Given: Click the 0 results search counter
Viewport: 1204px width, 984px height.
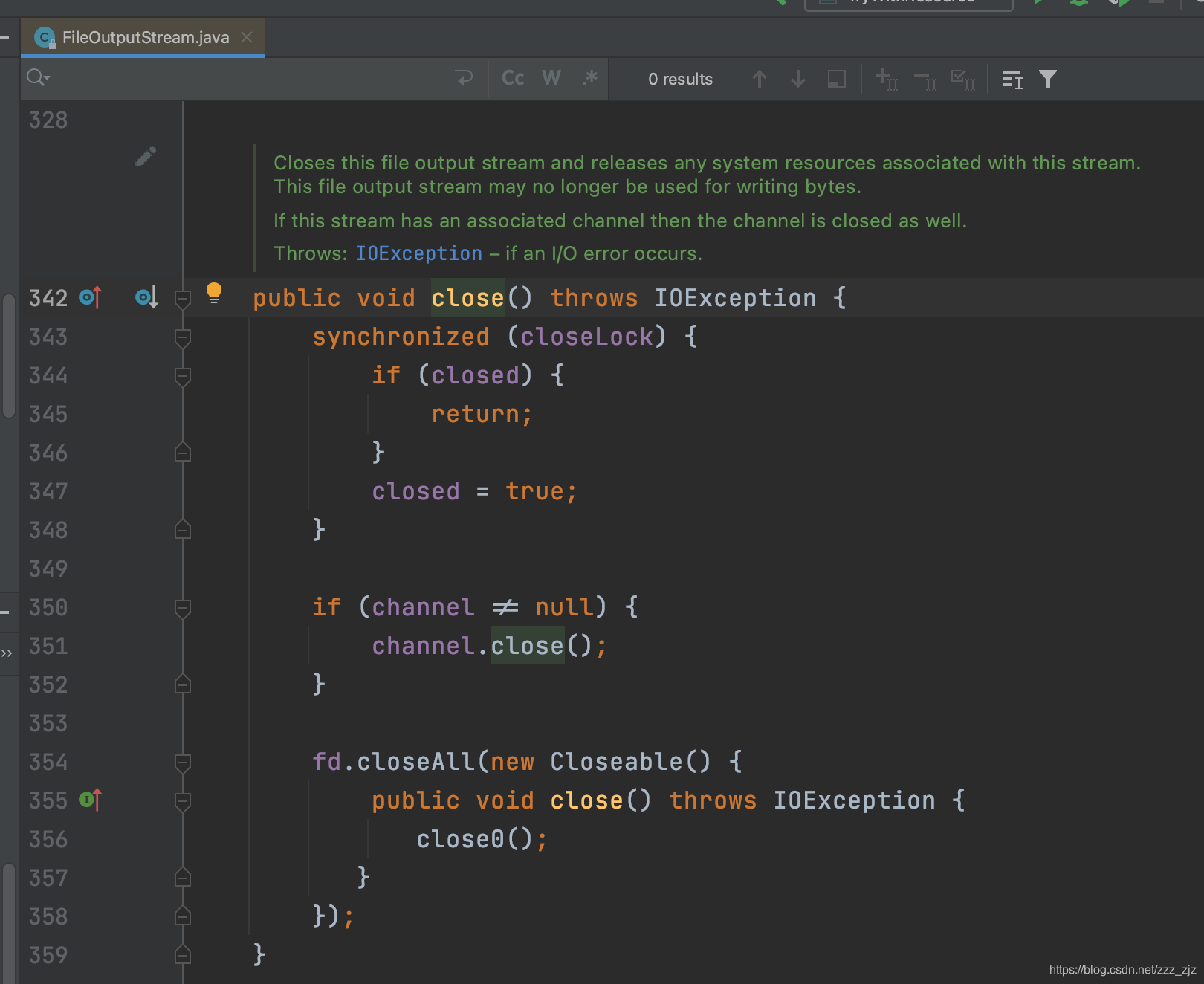Looking at the screenshot, I should pos(680,79).
